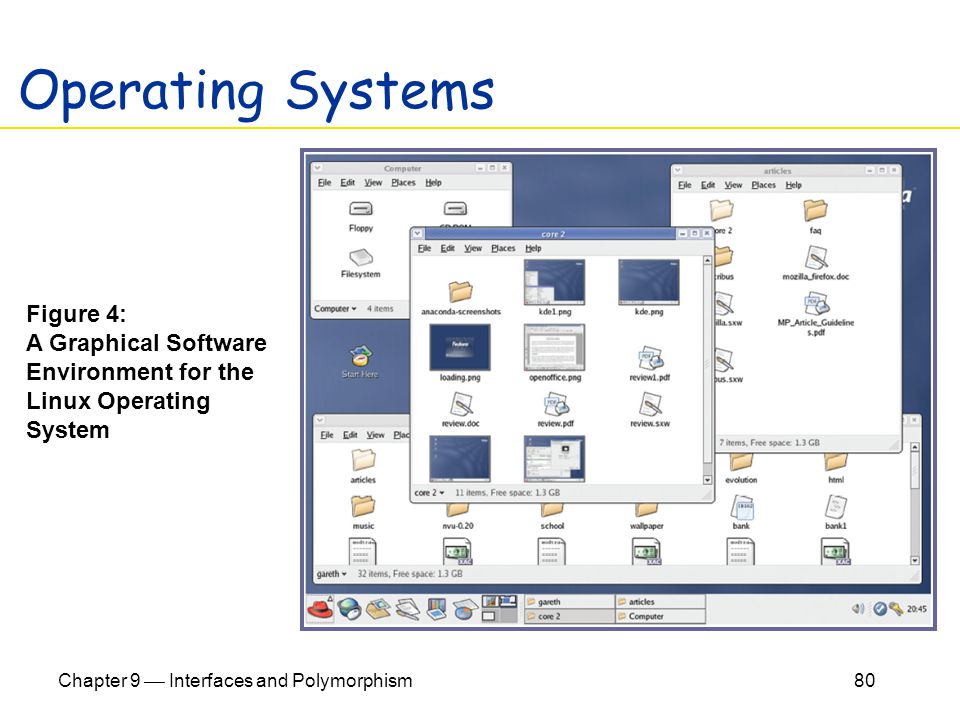Select the review1.pdf file icon
This screenshot has height=720, width=960.
point(650,358)
